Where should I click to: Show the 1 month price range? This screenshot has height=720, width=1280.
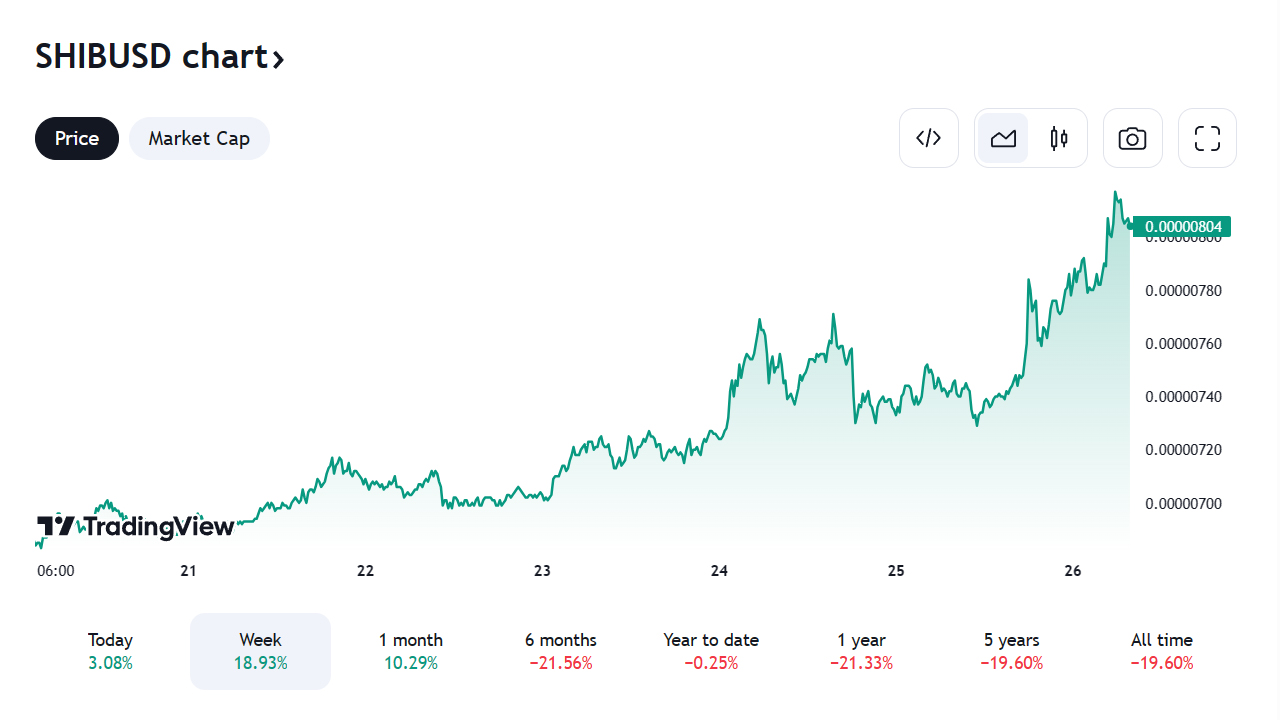[x=411, y=651]
